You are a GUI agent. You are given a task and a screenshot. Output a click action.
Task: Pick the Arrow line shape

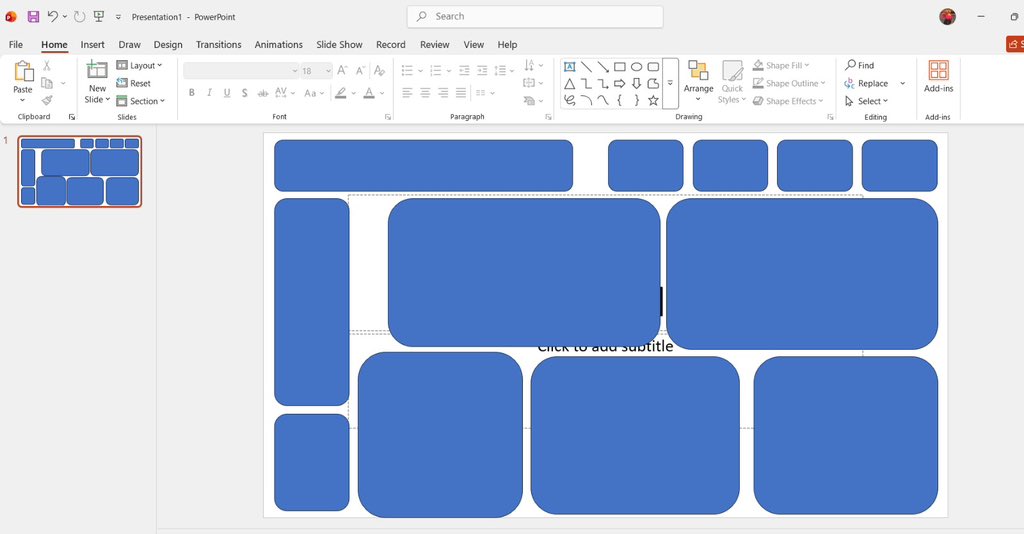coord(603,67)
